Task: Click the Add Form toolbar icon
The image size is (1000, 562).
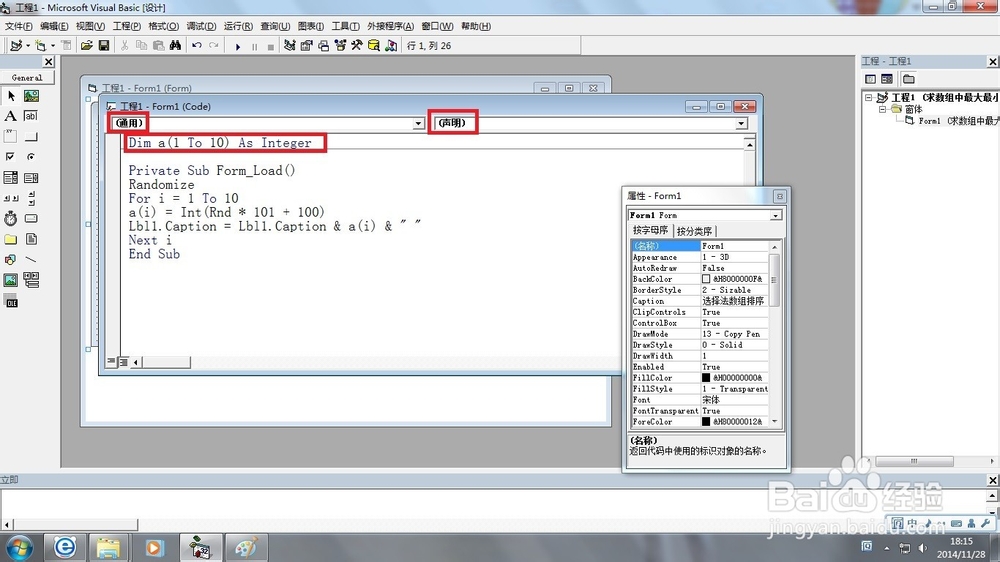Action: pyautogui.click(x=41, y=45)
